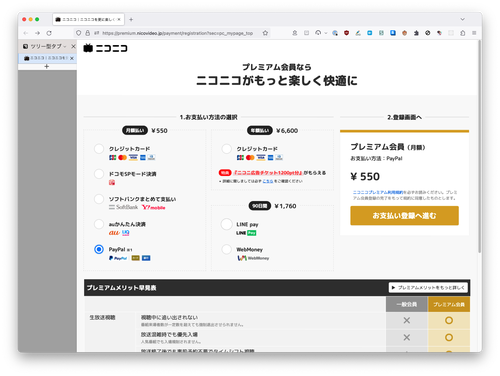This screenshot has height=376, width=500.
Task: Go back with the browser back arrow
Action: 26,33
